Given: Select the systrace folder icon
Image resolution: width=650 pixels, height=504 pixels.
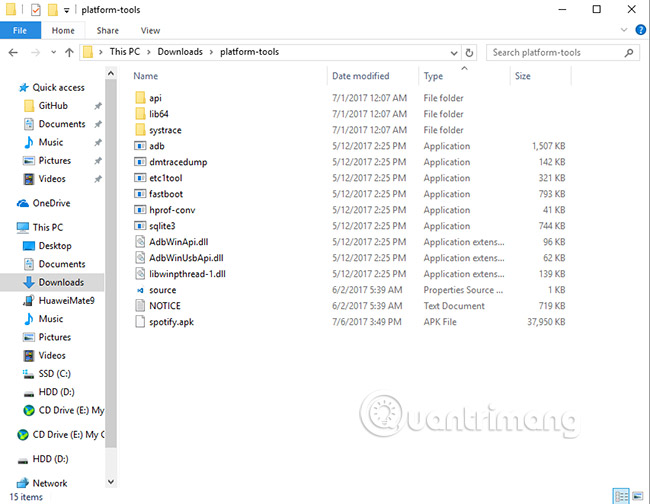Looking at the screenshot, I should pos(140,130).
